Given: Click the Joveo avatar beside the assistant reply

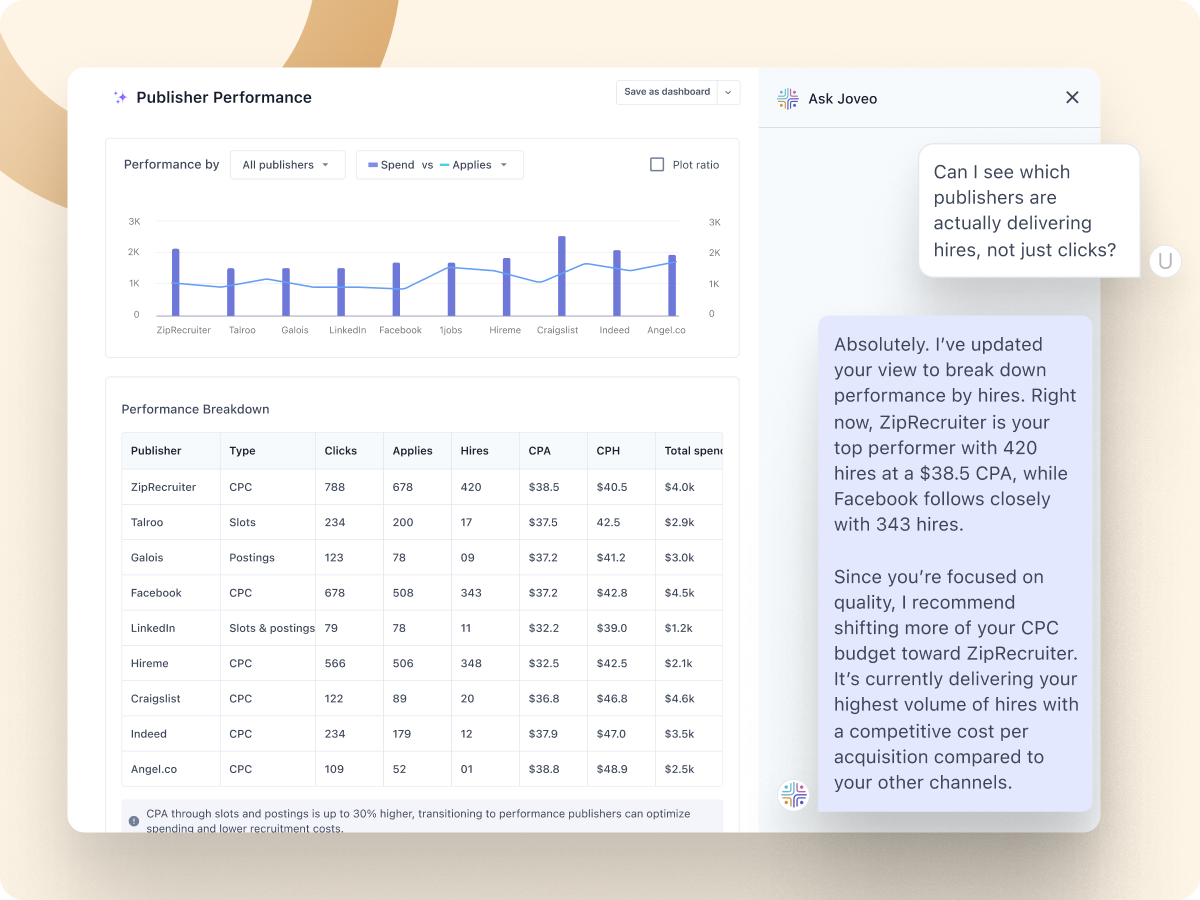Looking at the screenshot, I should tap(793, 795).
